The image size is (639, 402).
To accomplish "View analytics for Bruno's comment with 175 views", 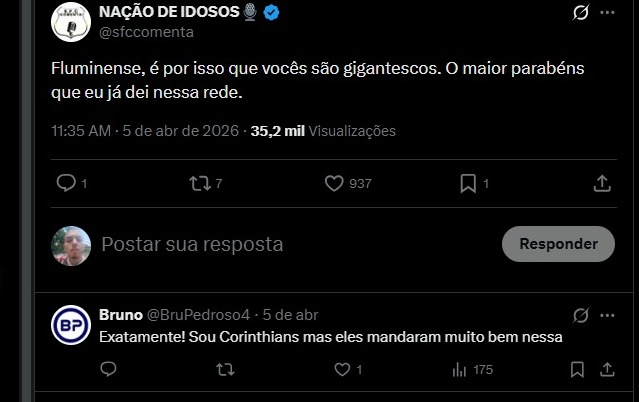I will point(460,369).
